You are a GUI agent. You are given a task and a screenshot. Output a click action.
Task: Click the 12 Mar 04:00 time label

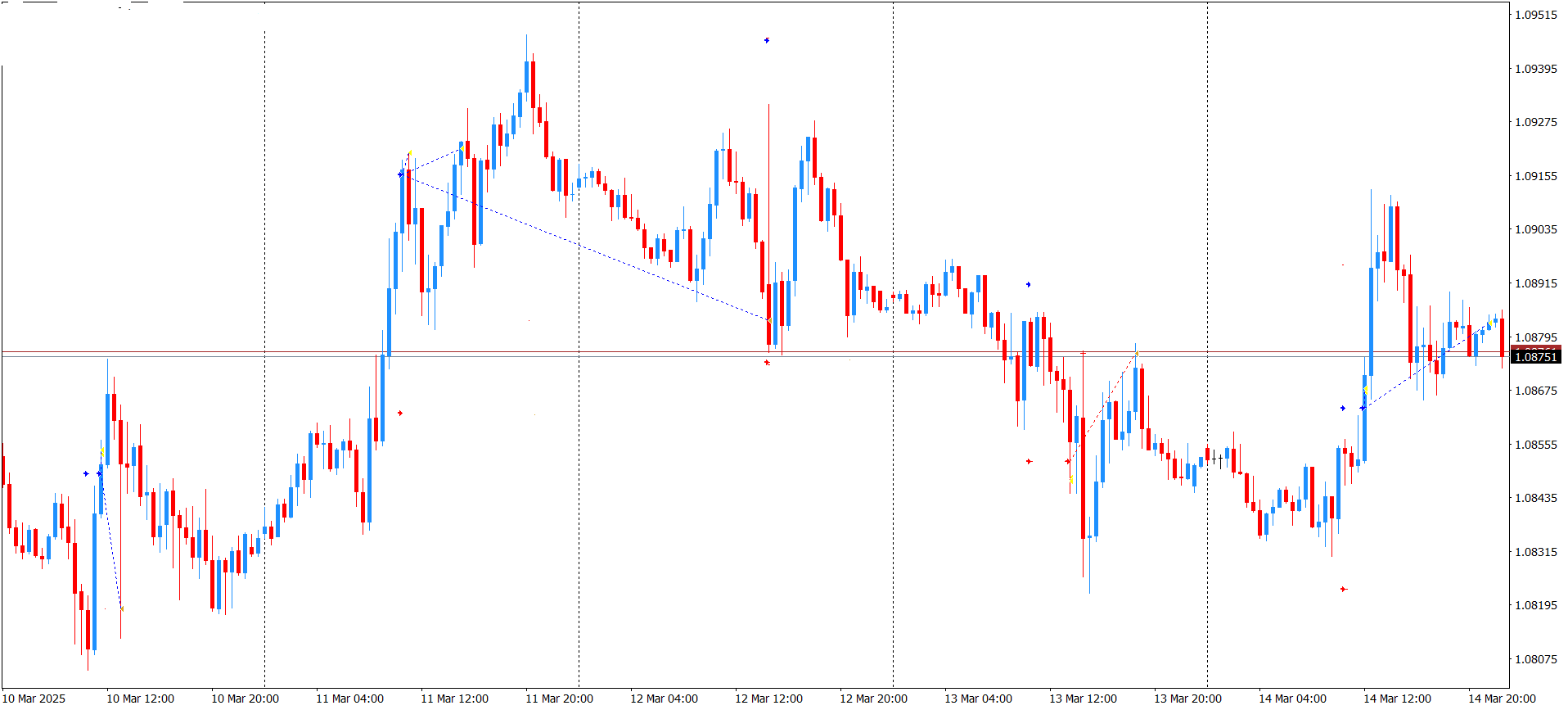(x=665, y=699)
